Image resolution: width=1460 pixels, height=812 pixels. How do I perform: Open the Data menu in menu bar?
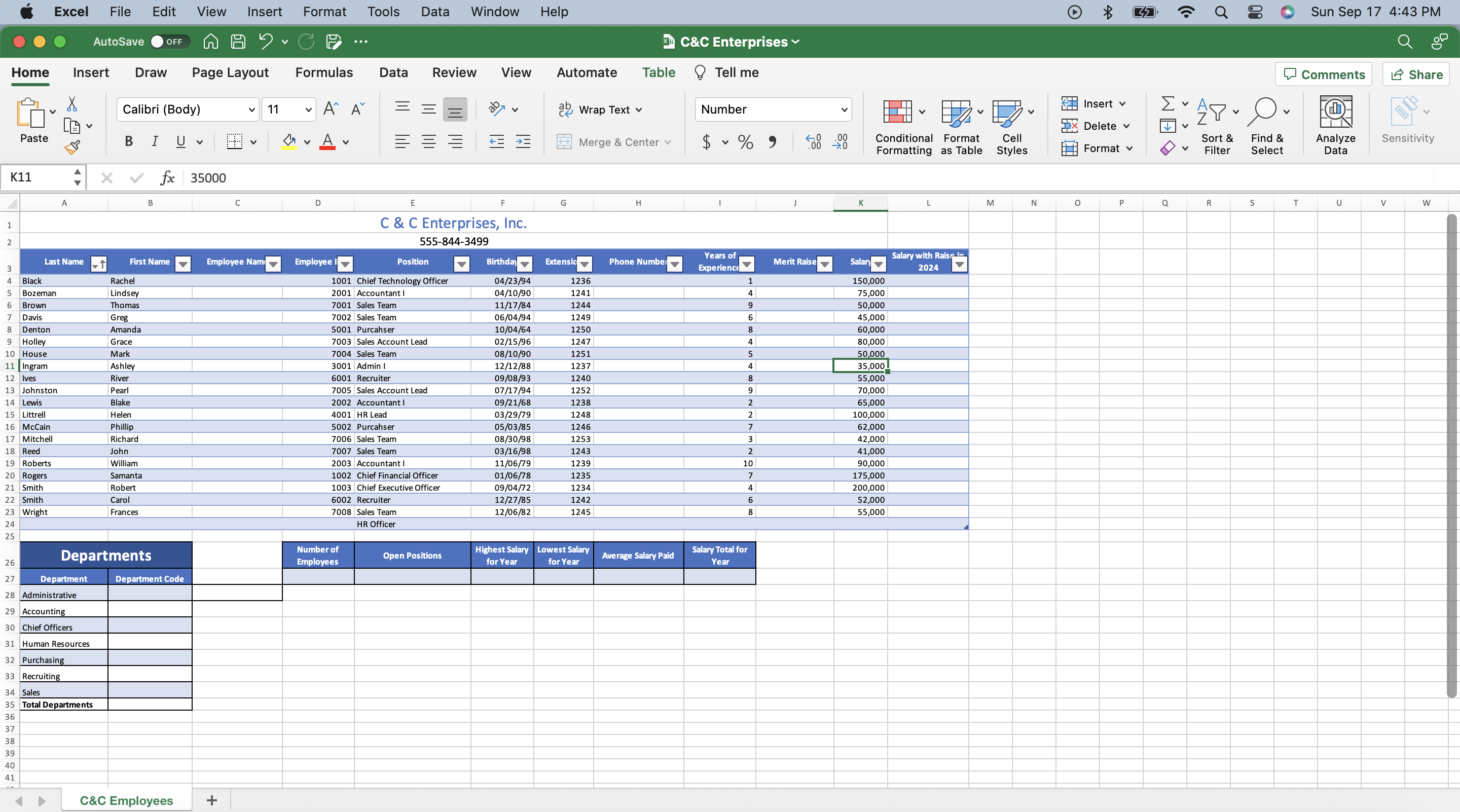pyautogui.click(x=435, y=11)
